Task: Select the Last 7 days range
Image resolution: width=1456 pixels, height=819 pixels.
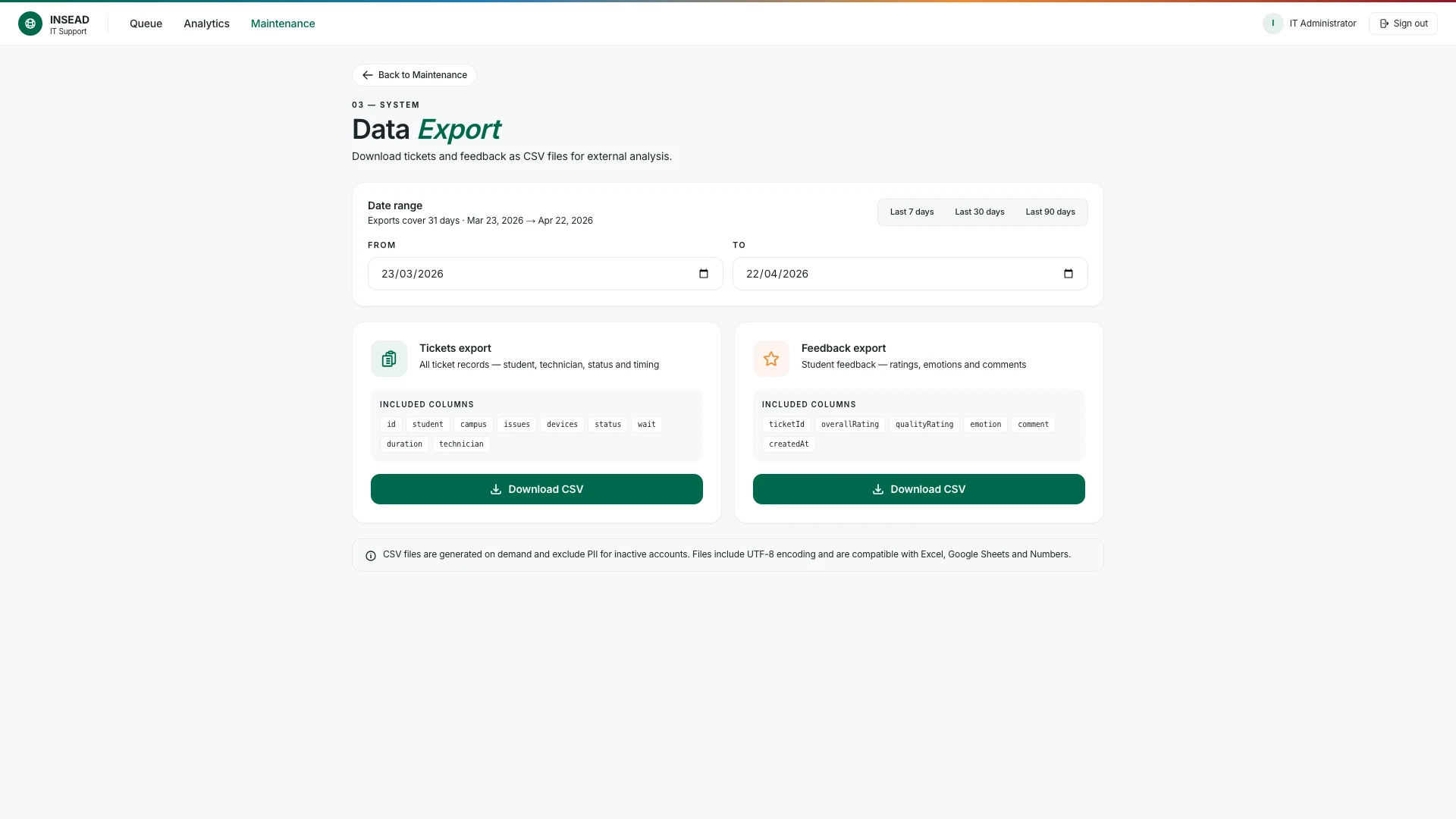Action: (x=912, y=212)
